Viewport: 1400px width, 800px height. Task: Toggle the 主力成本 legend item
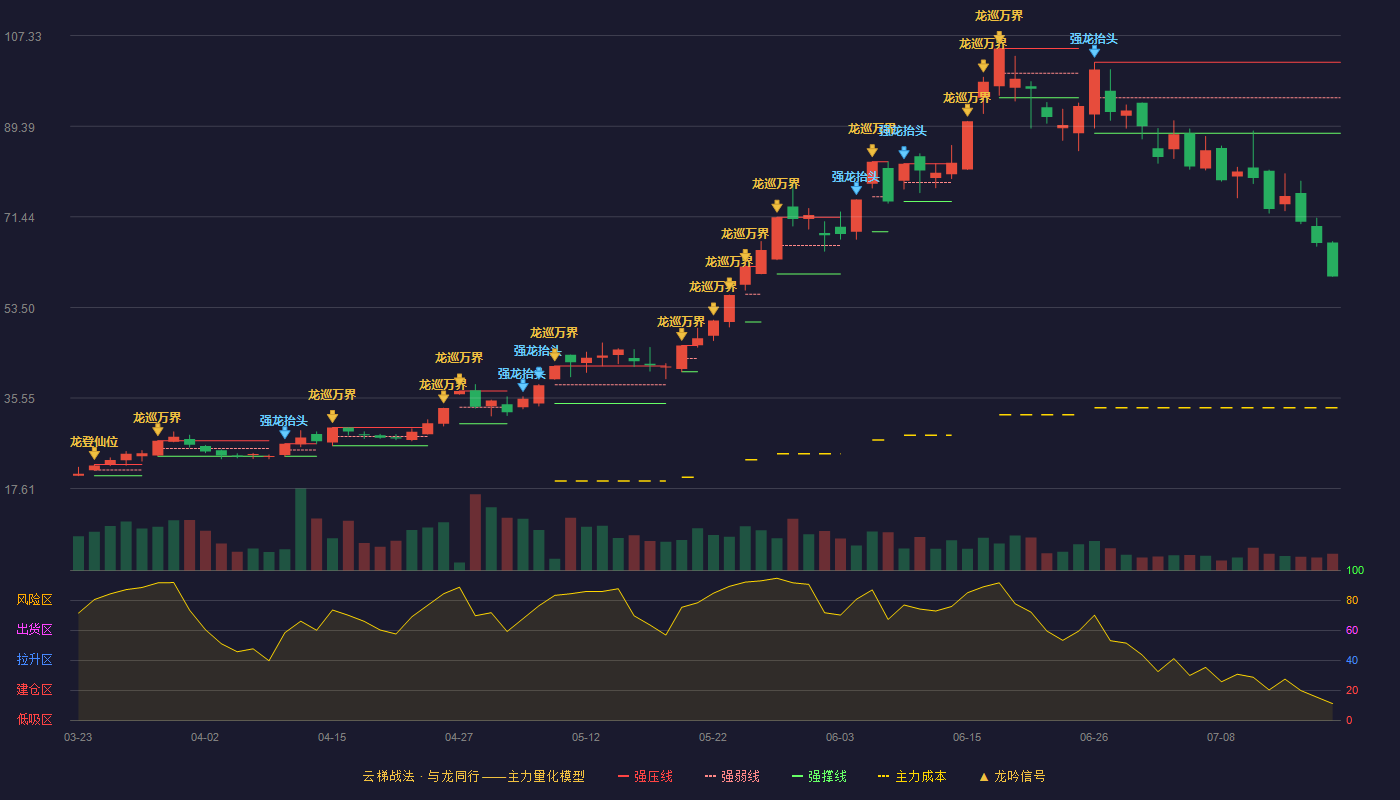[912, 776]
